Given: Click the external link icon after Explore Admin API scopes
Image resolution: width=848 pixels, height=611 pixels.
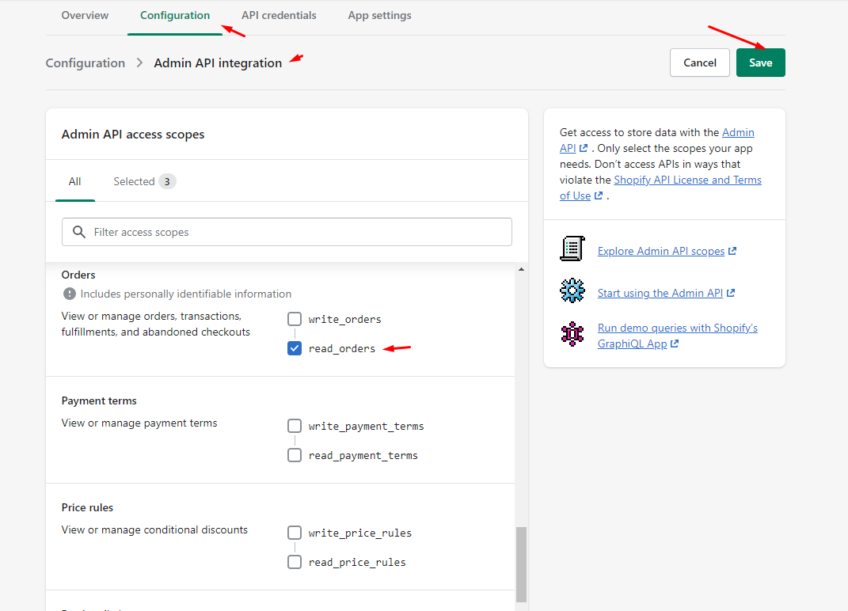Looking at the screenshot, I should (732, 251).
